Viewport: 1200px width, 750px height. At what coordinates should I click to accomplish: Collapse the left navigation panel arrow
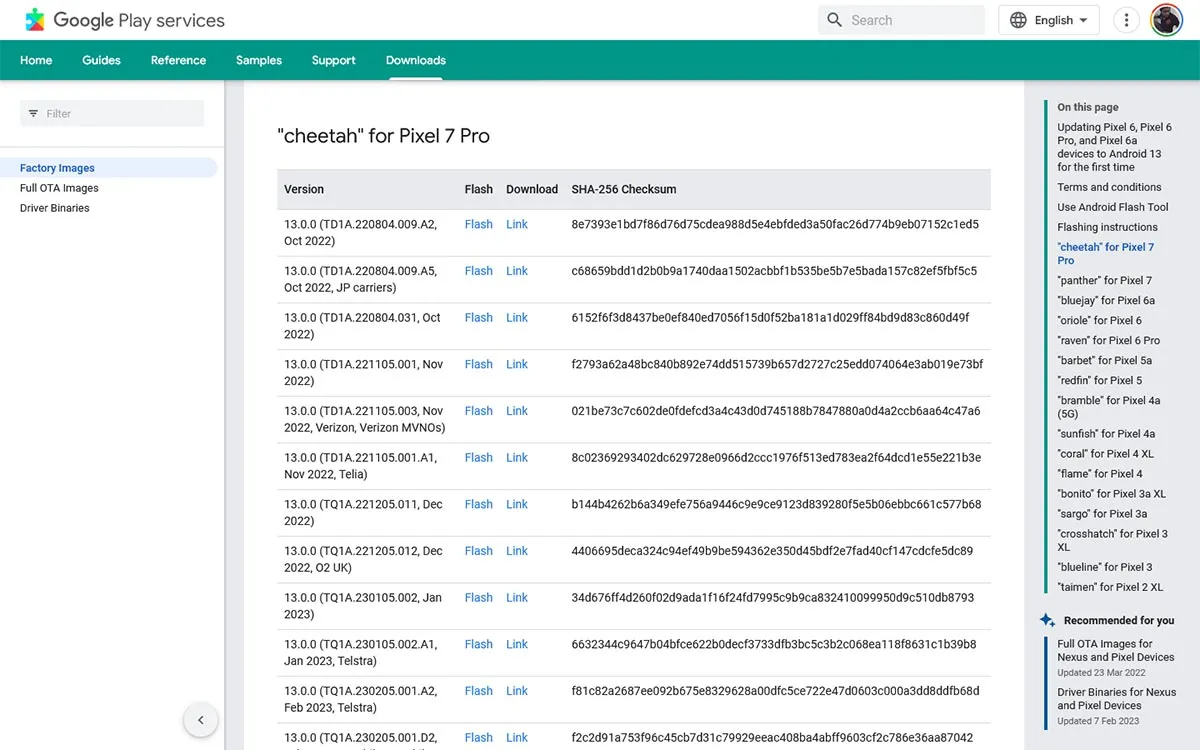pyautogui.click(x=200, y=720)
